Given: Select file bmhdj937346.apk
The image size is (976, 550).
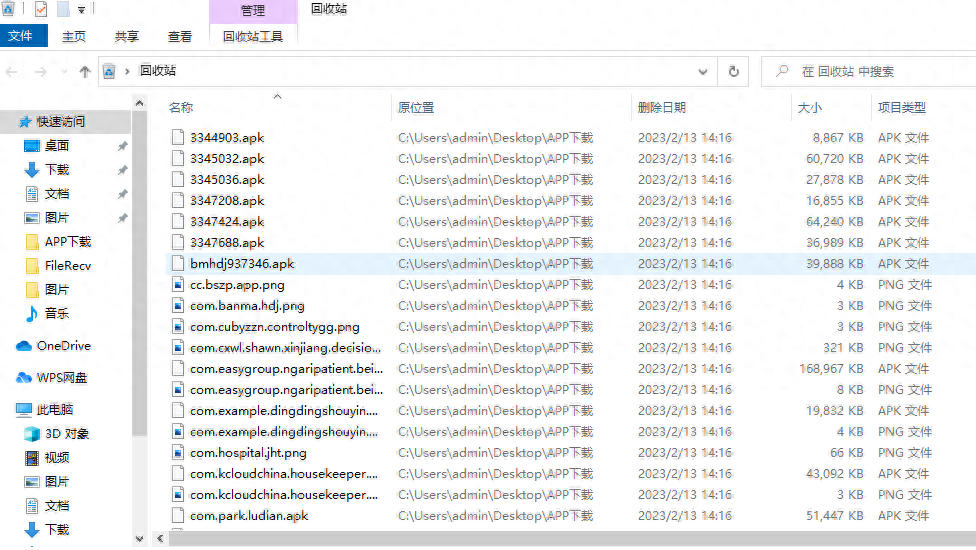Looking at the screenshot, I should pos(242,264).
